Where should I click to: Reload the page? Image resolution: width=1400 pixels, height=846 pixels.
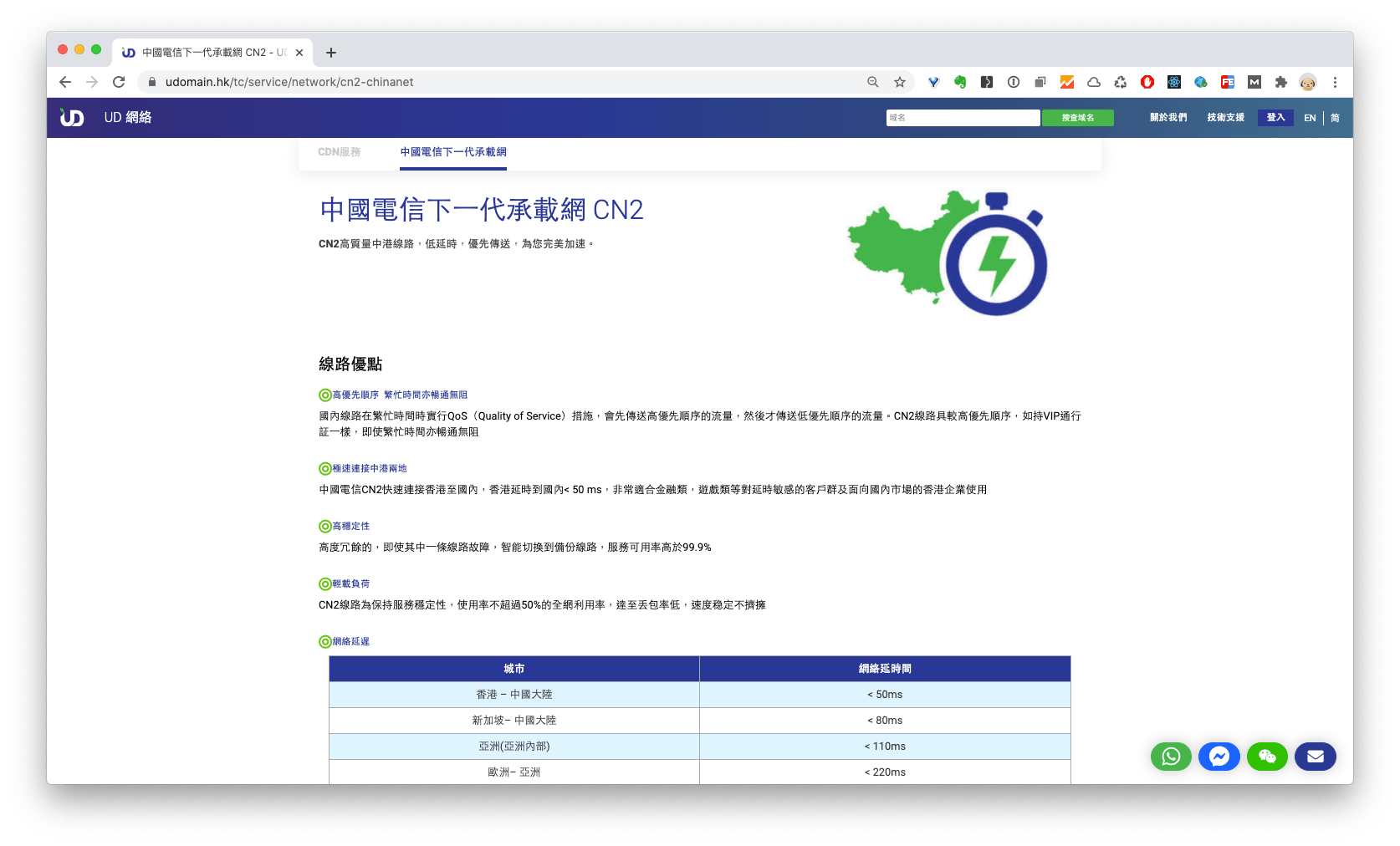tap(119, 82)
